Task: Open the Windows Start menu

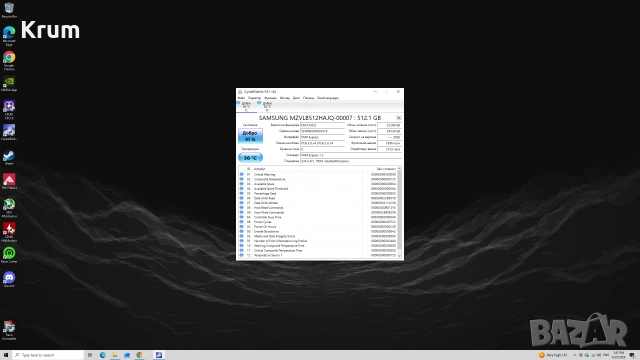Action: 6,355
